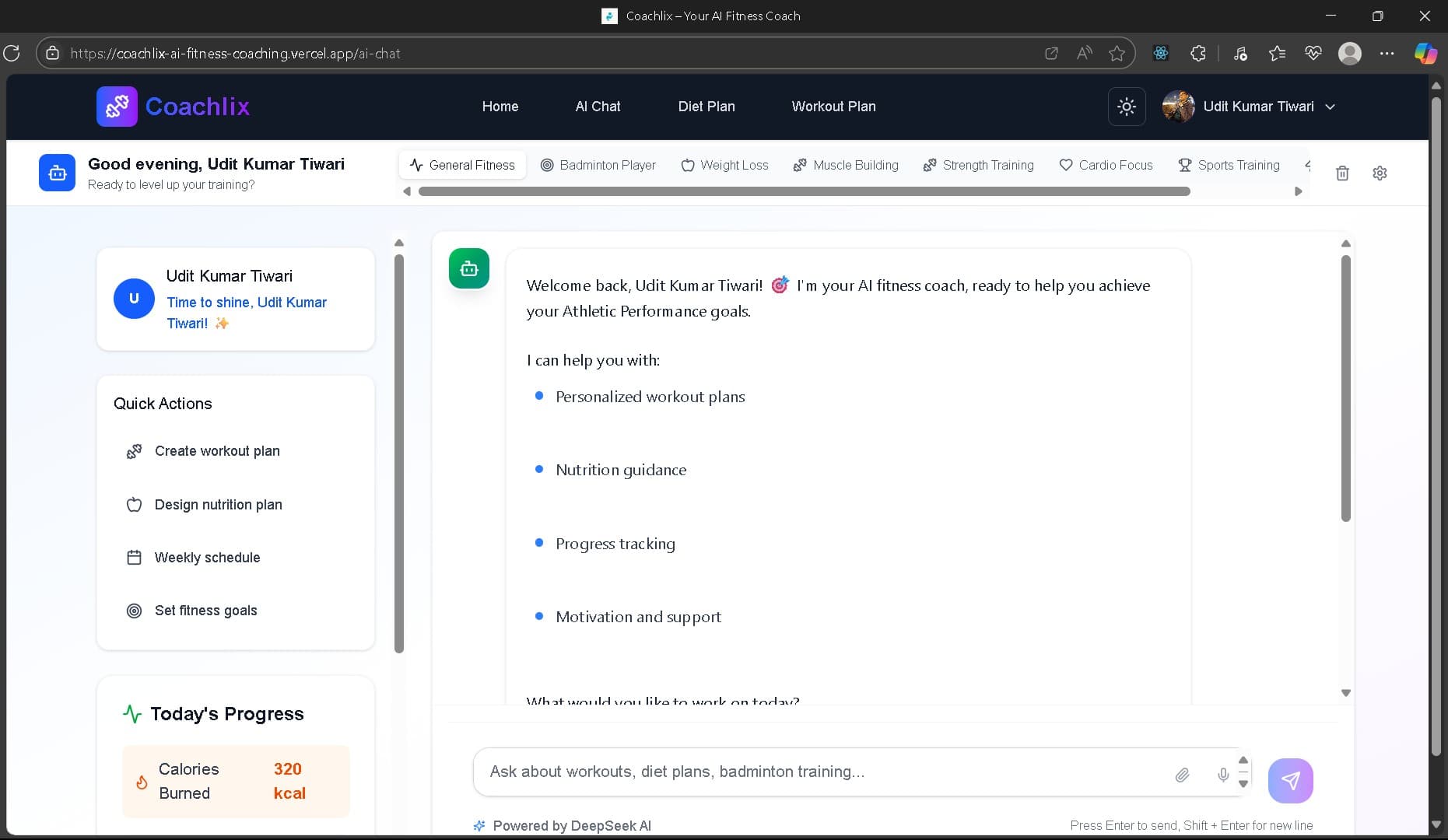
Task: Click the microphone voice input icon
Action: pos(1223,775)
